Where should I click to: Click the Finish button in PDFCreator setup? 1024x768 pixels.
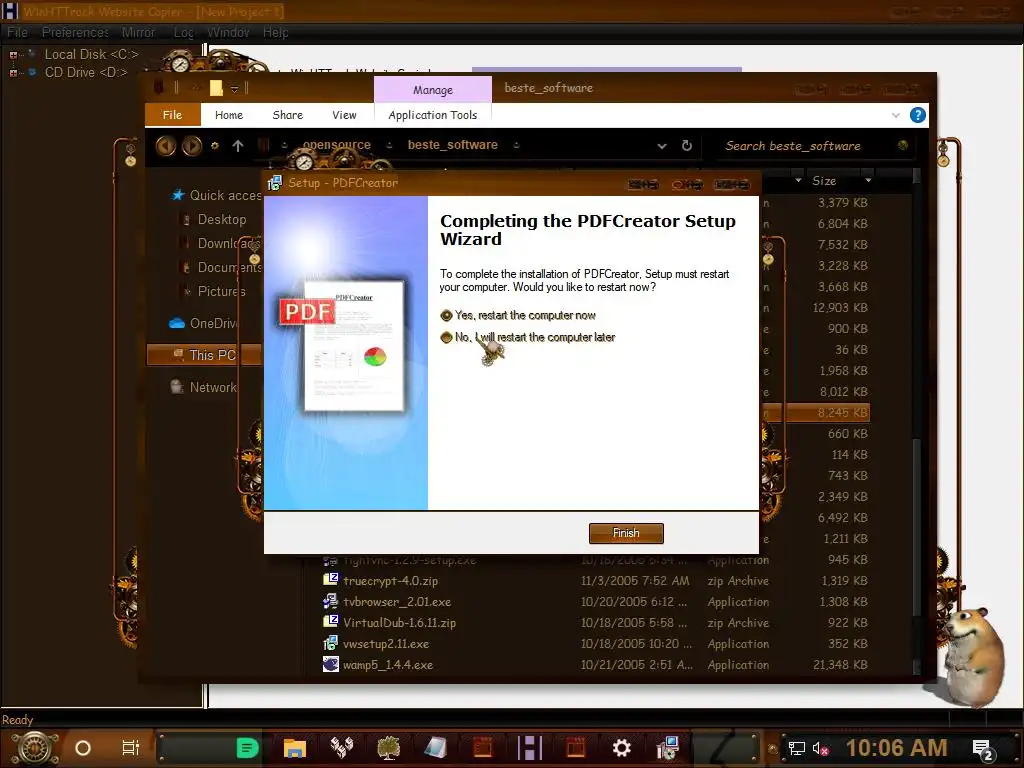[x=626, y=533]
